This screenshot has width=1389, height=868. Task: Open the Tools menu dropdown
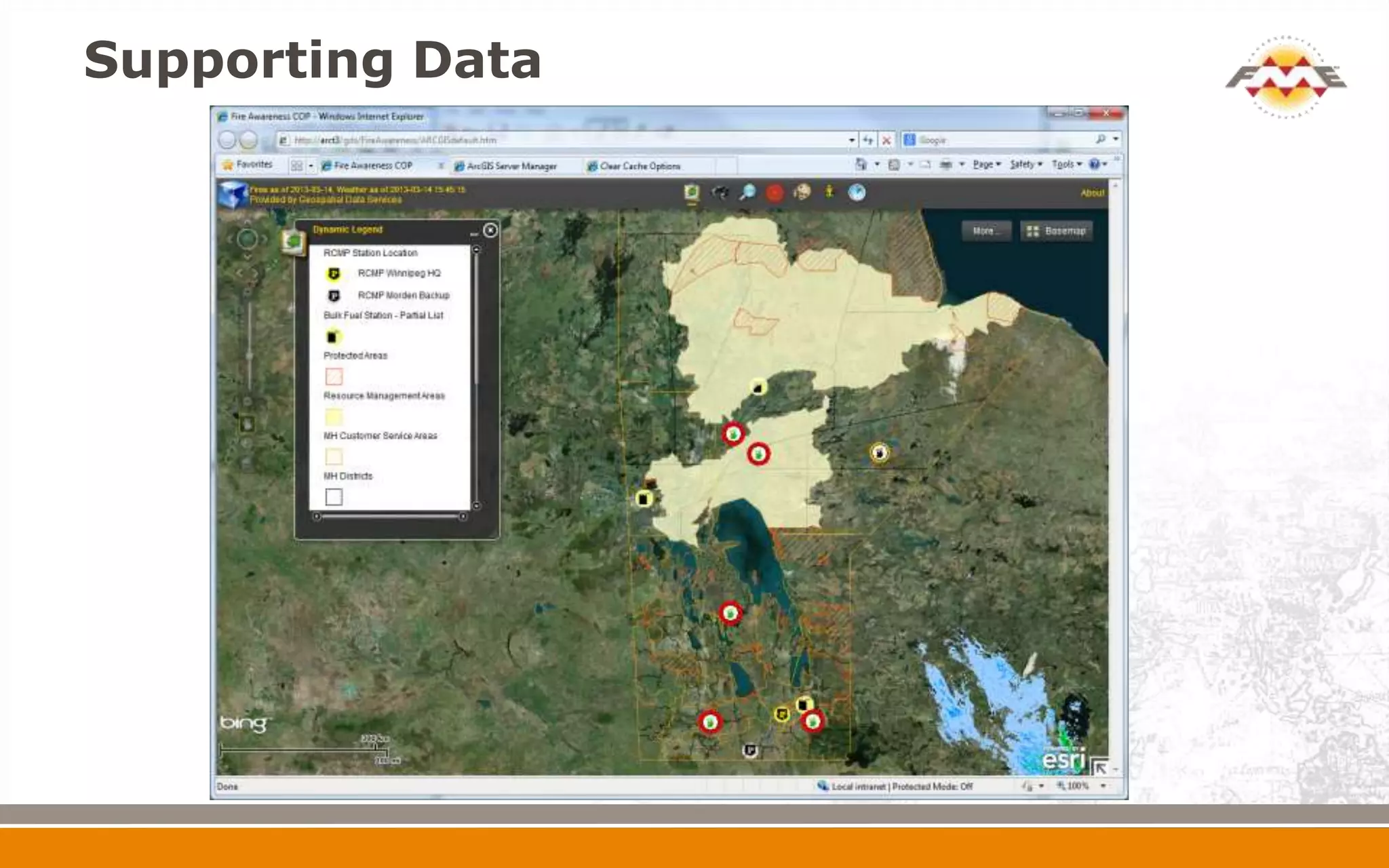(1067, 164)
